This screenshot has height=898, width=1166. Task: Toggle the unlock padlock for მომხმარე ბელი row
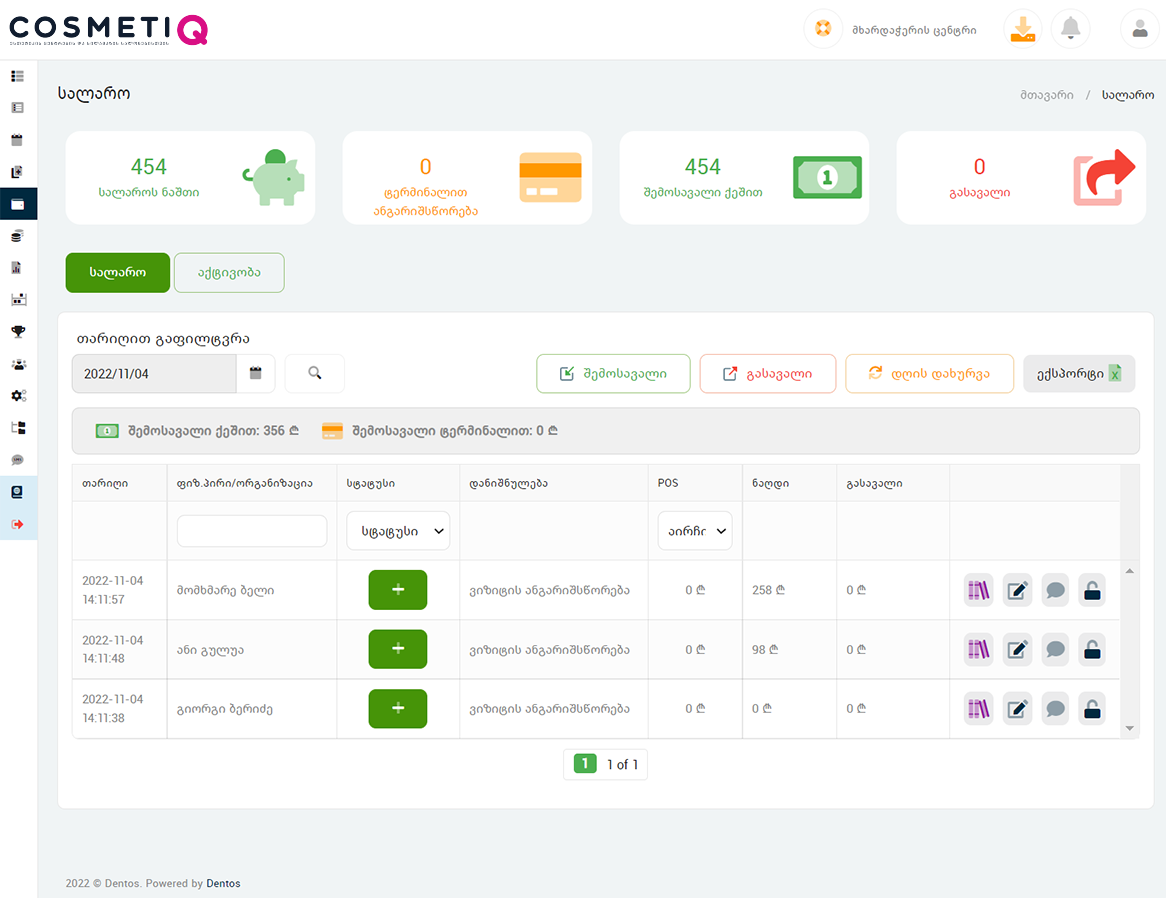point(1092,591)
